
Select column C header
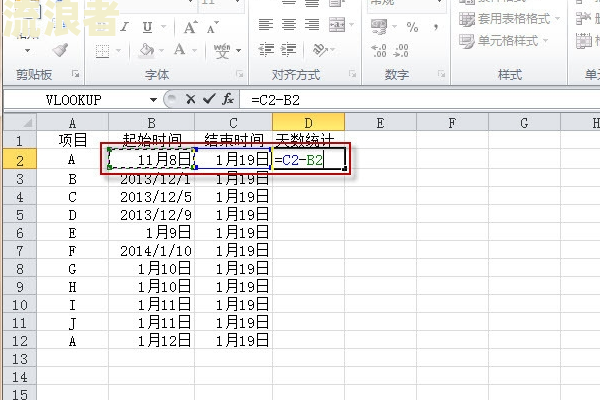(233, 122)
